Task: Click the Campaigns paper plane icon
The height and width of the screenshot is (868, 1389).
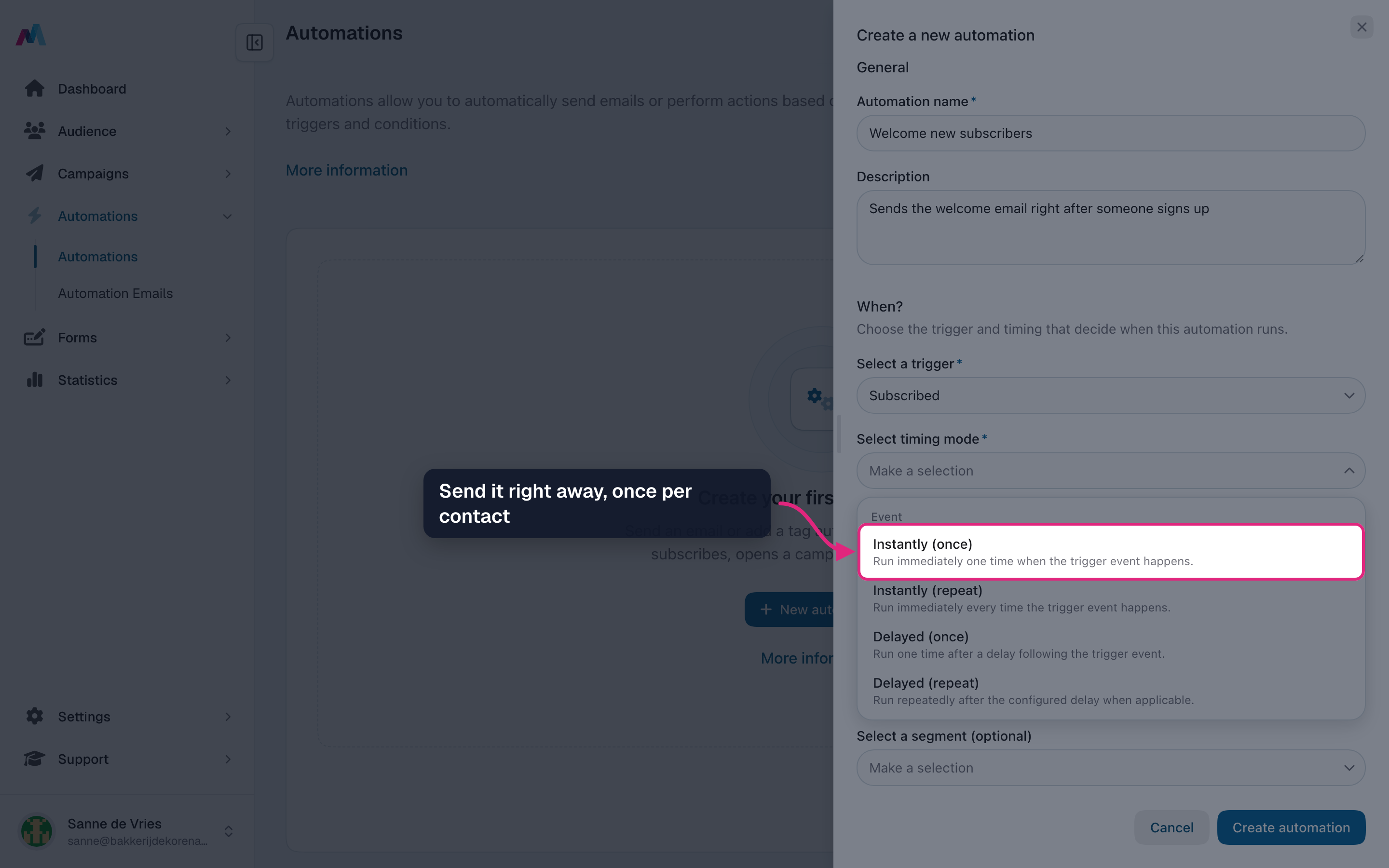Action: pyautogui.click(x=34, y=174)
